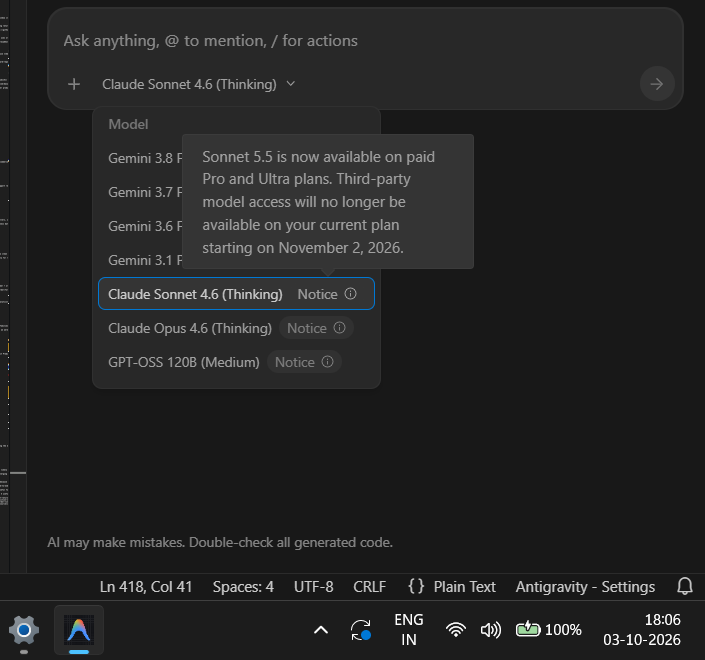The width and height of the screenshot is (705, 660).
Task: Click the battery 100% icon
Action: pos(548,630)
